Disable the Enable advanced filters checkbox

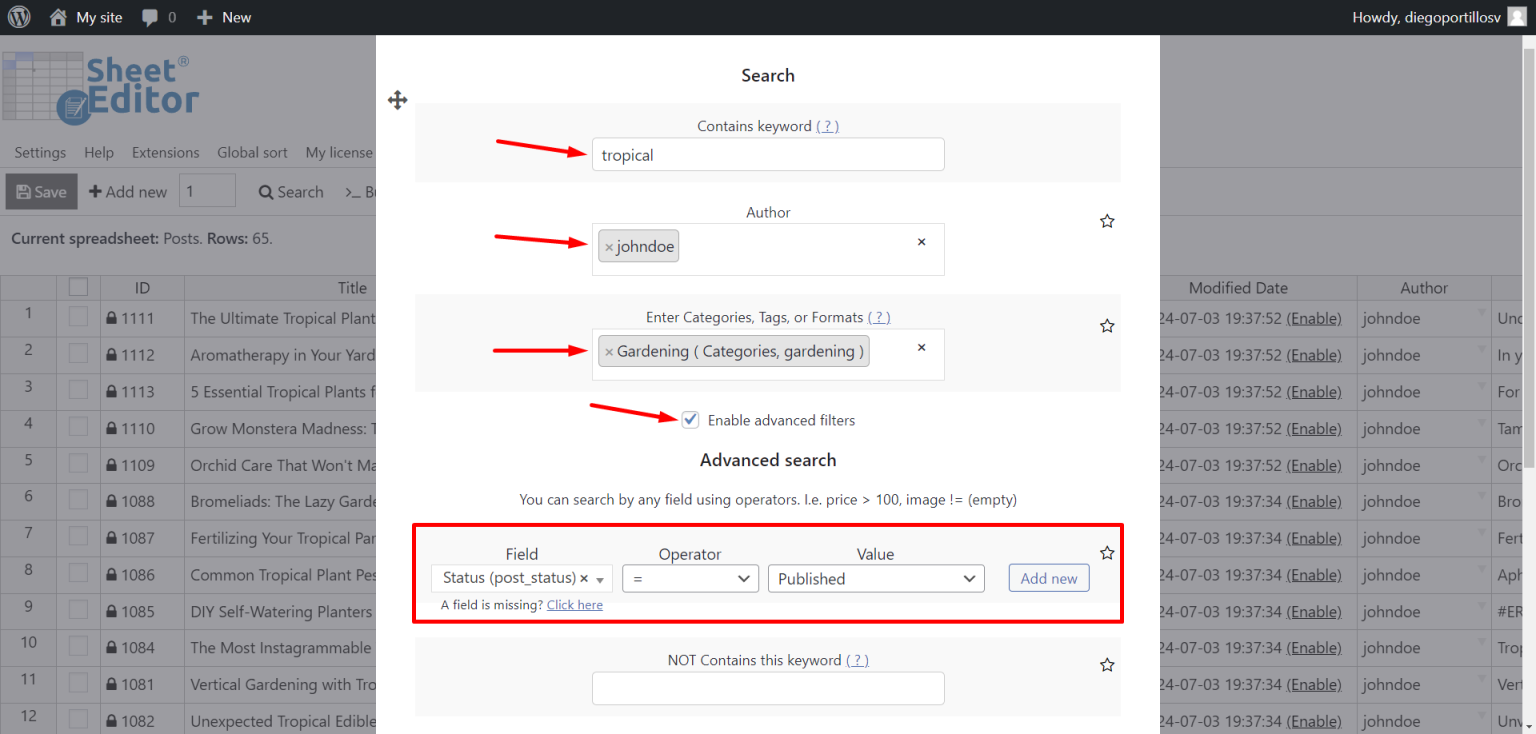tap(690, 419)
